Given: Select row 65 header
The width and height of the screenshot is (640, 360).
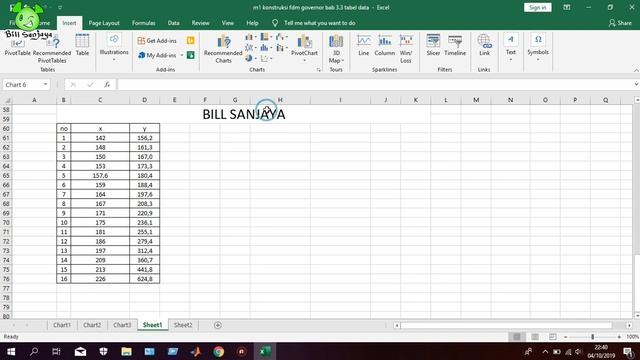Looking at the screenshot, I should (6, 176).
